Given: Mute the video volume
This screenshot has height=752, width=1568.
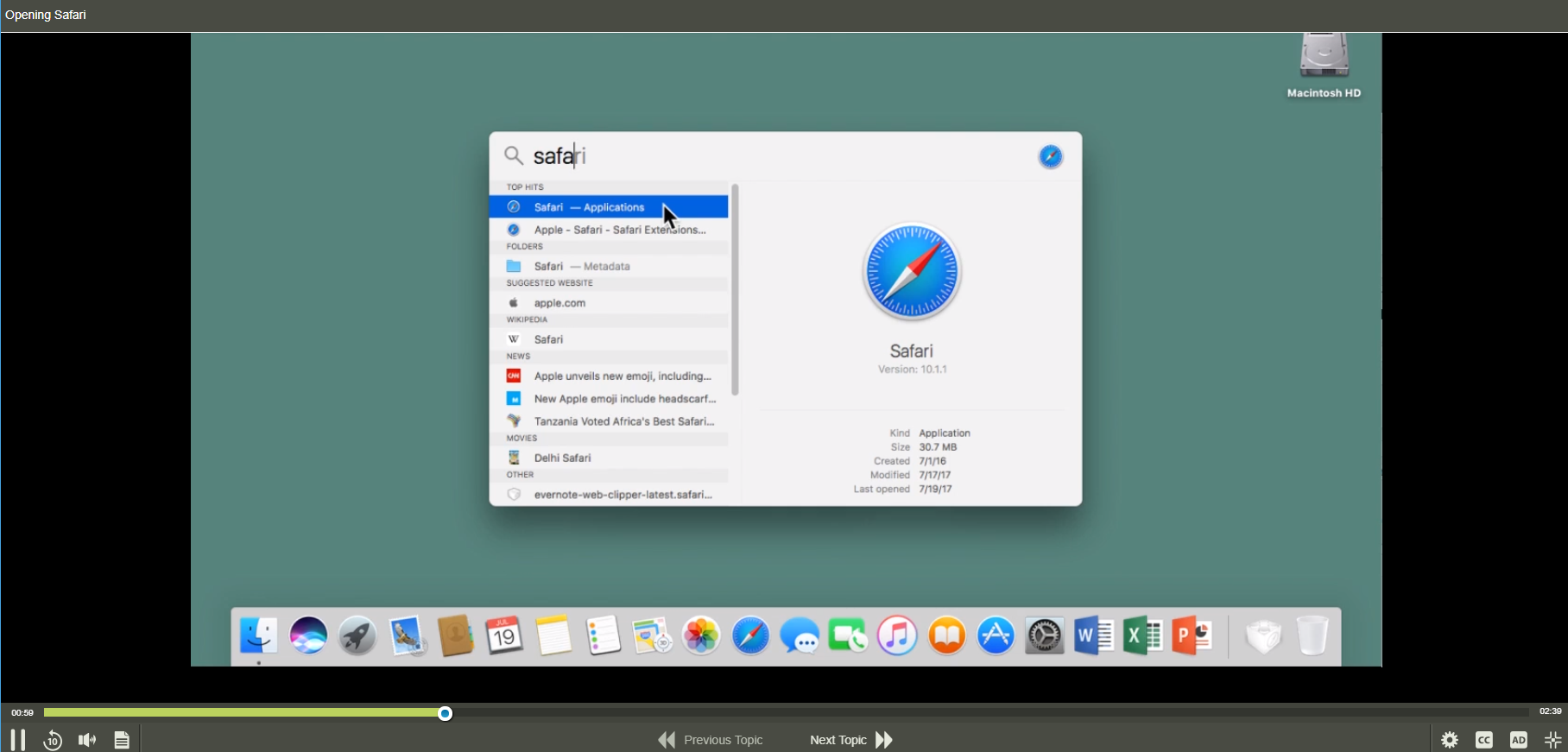Looking at the screenshot, I should 87,740.
